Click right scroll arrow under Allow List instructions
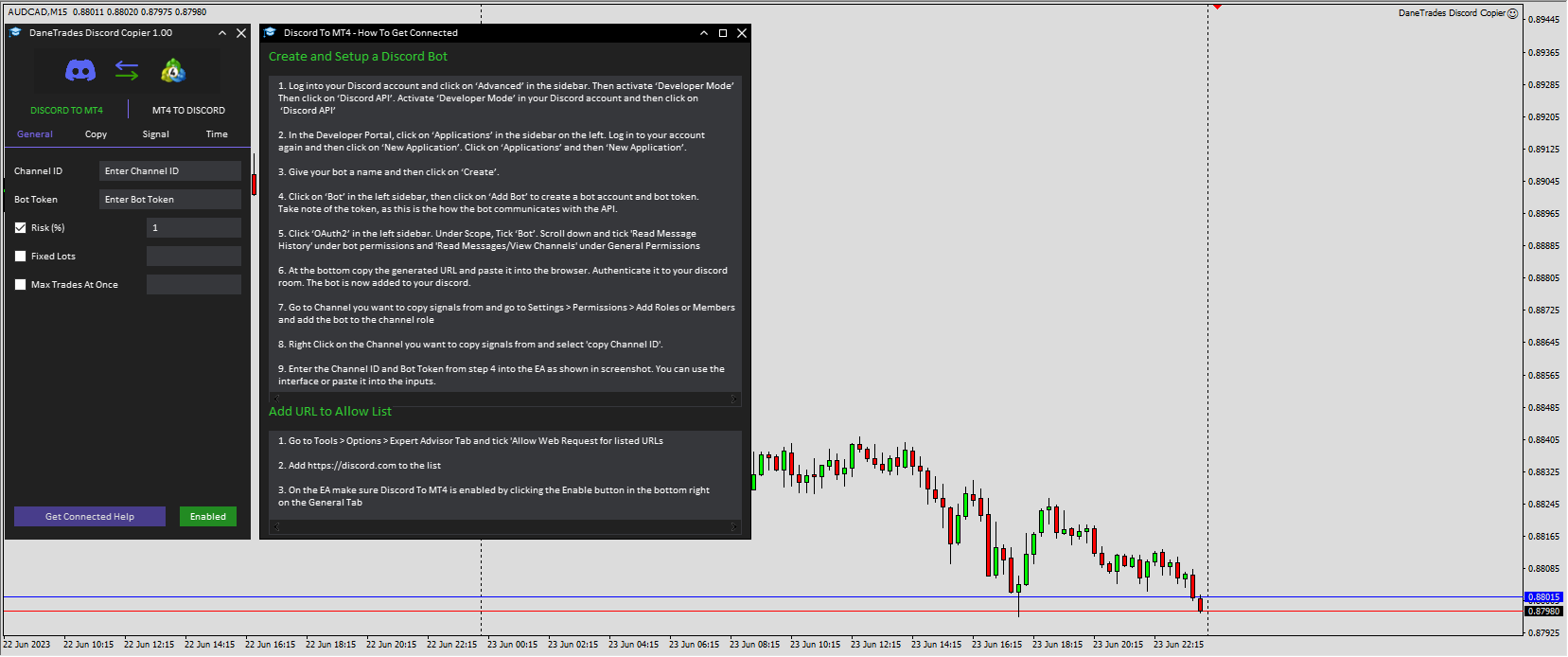Viewport: 1568px width, 657px height. click(734, 526)
